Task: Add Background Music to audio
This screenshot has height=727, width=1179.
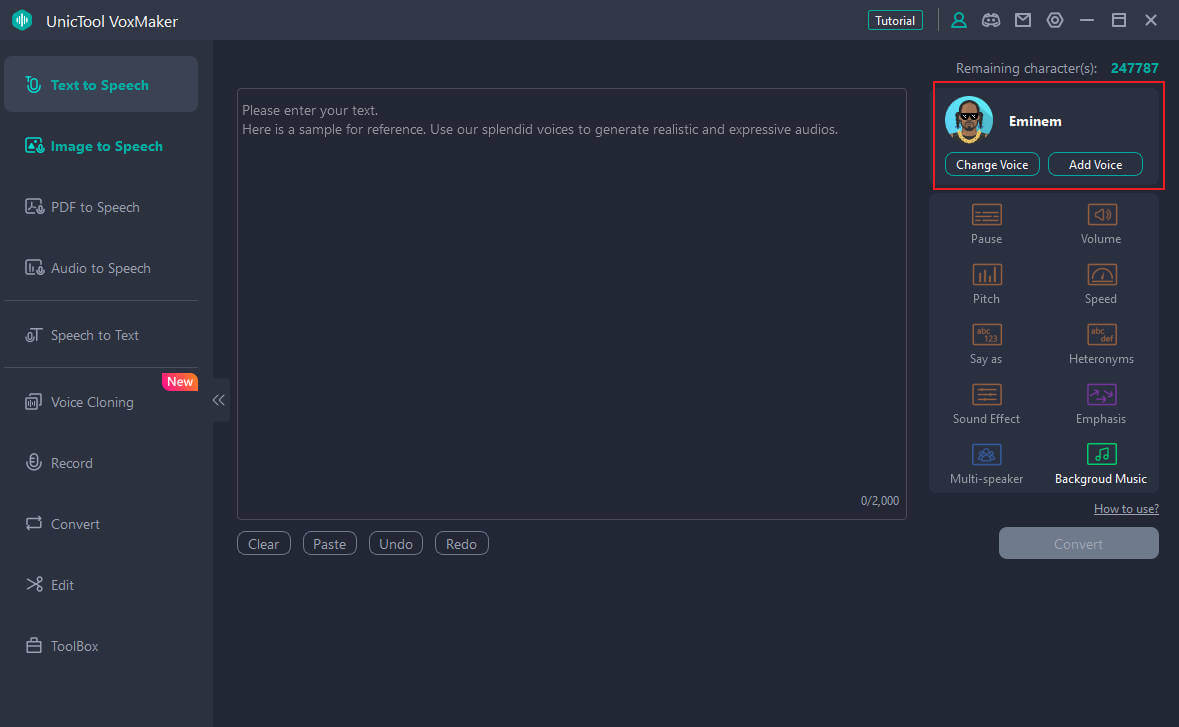Action: click(1101, 455)
